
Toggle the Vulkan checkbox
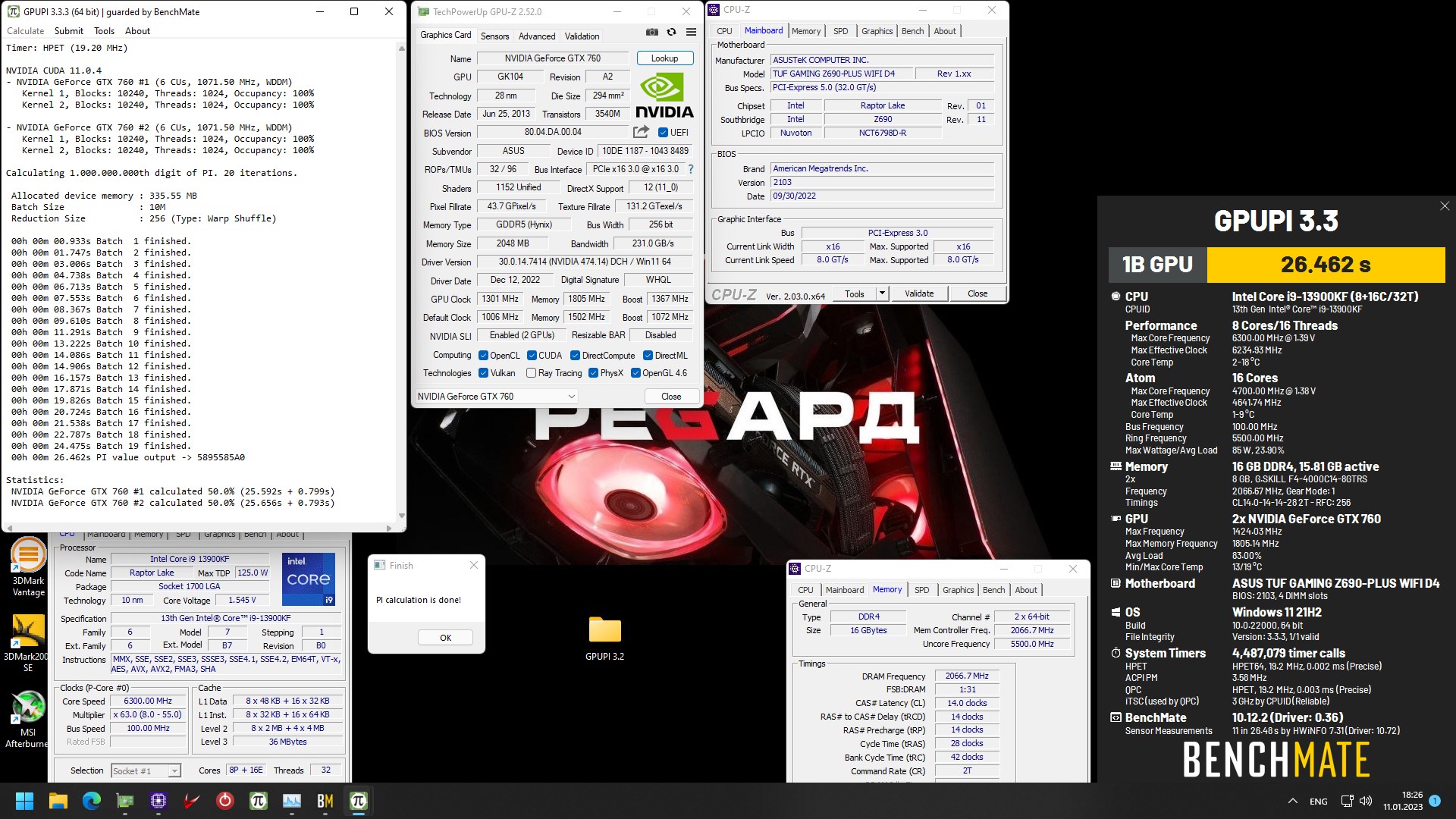(x=483, y=372)
